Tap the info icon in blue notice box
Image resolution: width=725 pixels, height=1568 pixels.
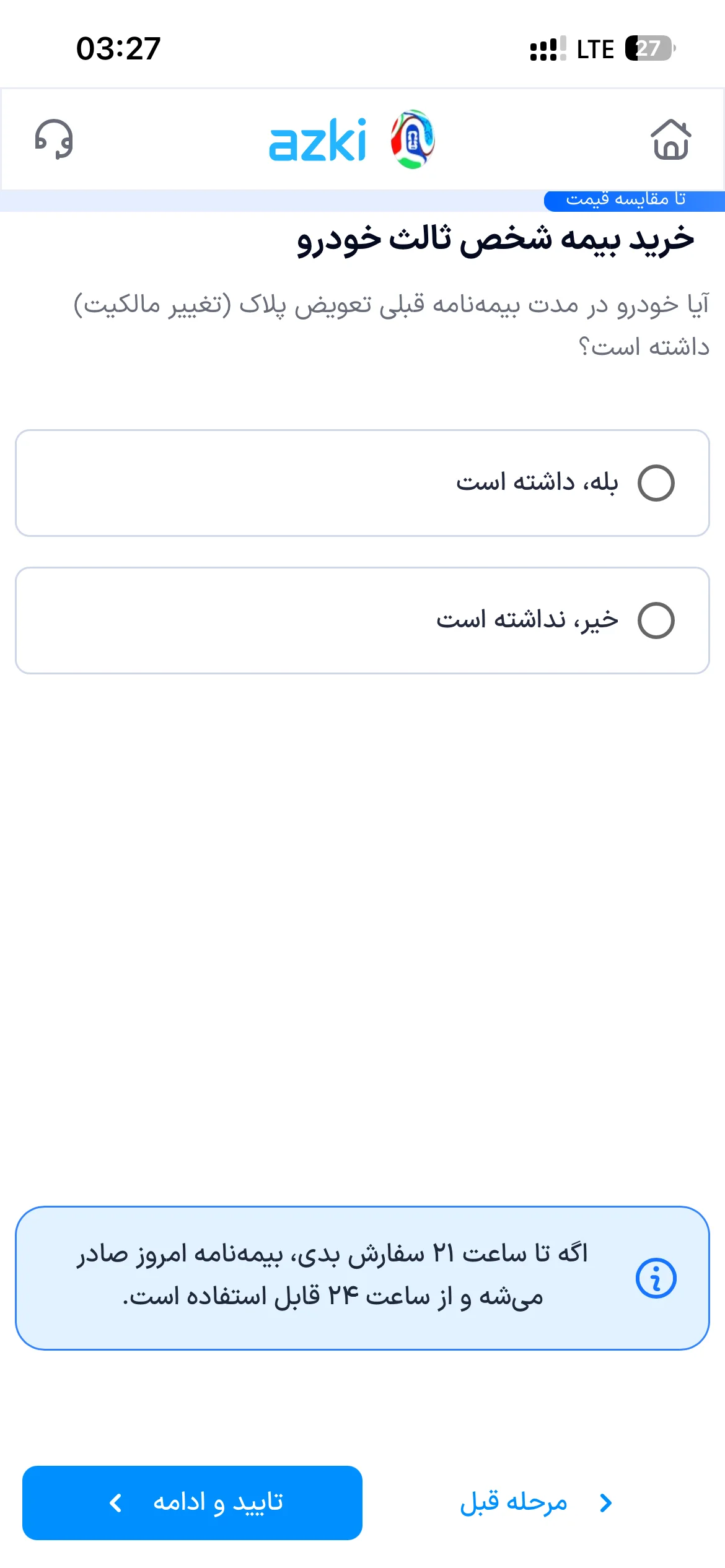pos(656,1278)
